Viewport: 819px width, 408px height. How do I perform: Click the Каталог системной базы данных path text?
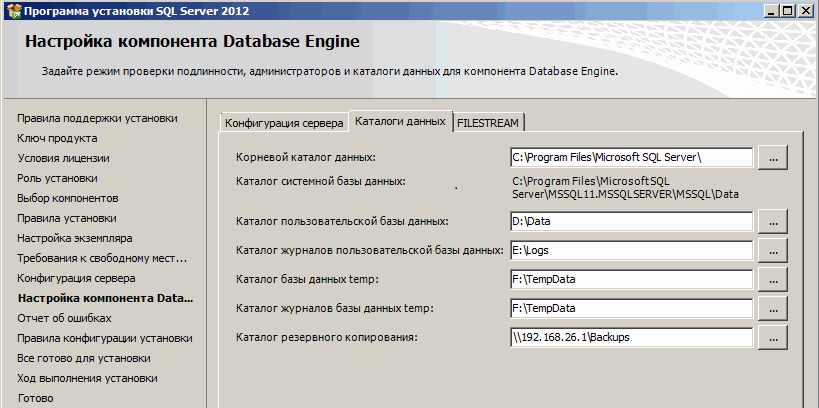click(625, 188)
